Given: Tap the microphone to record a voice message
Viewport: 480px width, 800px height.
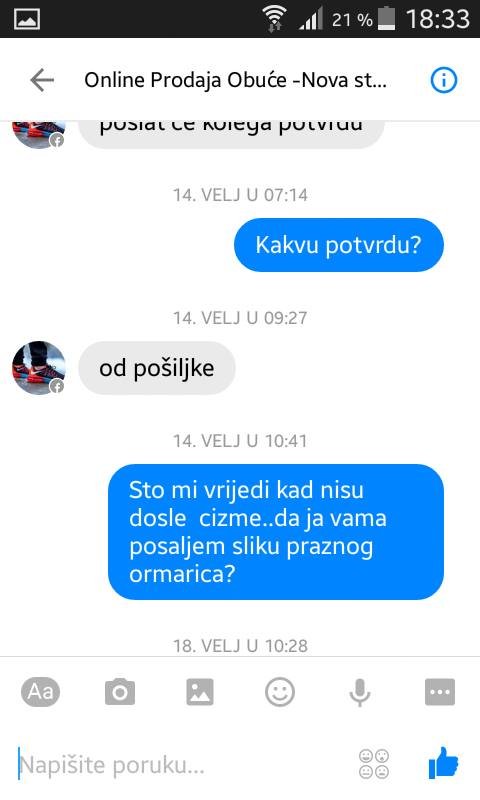Looking at the screenshot, I should [360, 692].
